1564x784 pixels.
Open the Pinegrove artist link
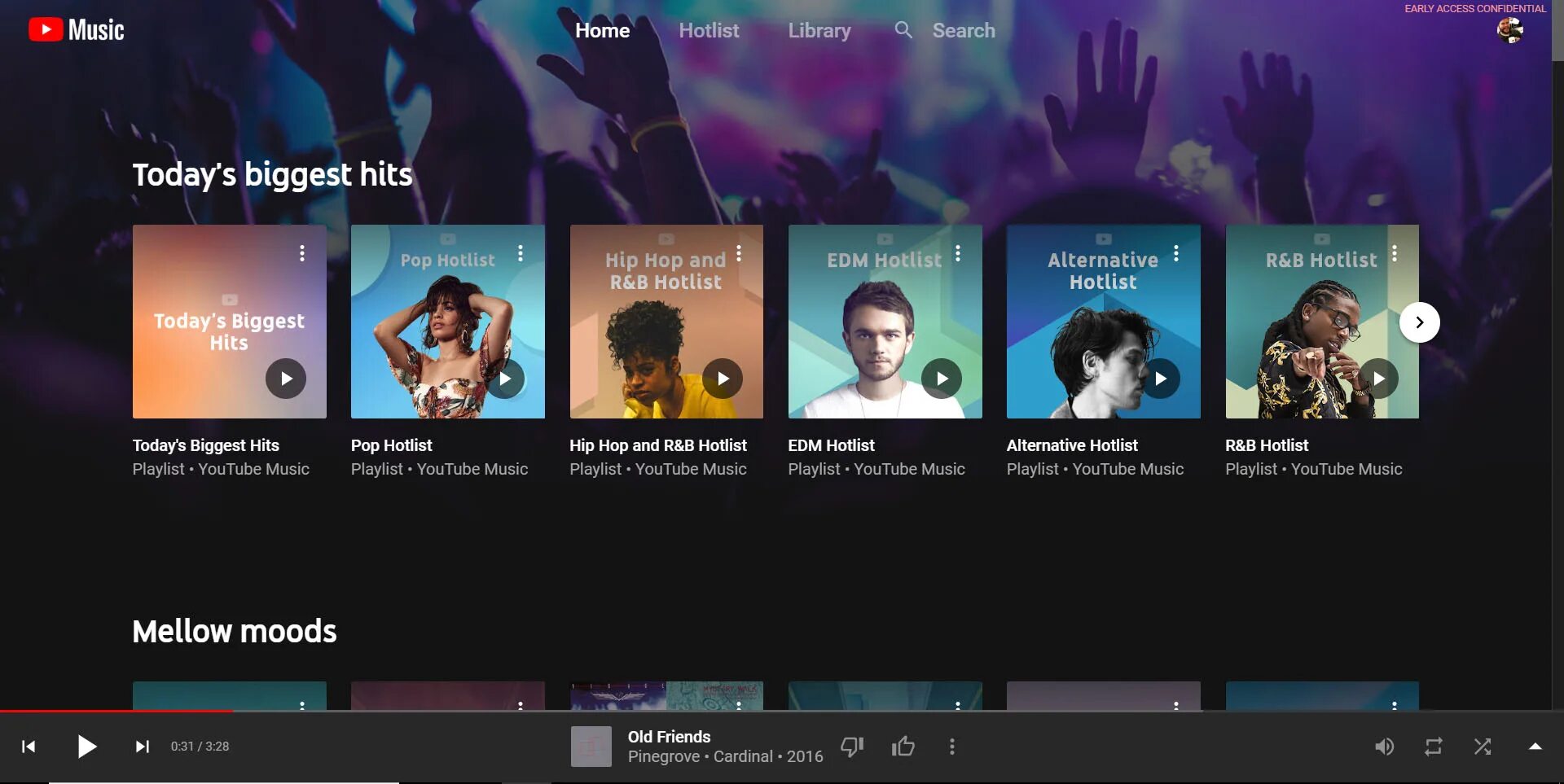tap(664, 756)
